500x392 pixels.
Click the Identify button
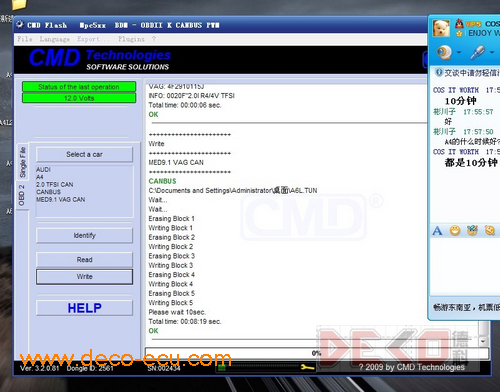pos(84,235)
